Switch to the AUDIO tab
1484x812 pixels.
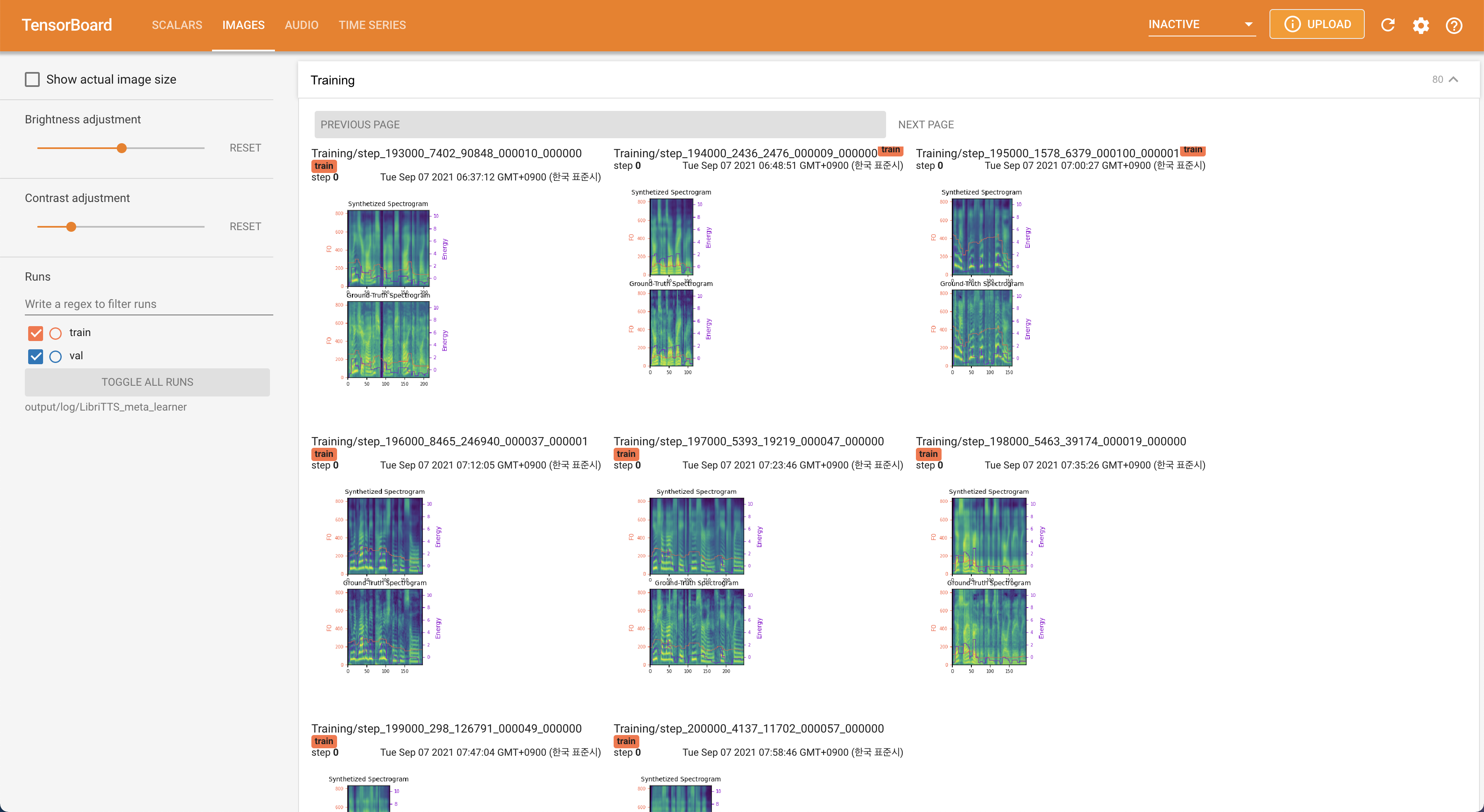[301, 25]
